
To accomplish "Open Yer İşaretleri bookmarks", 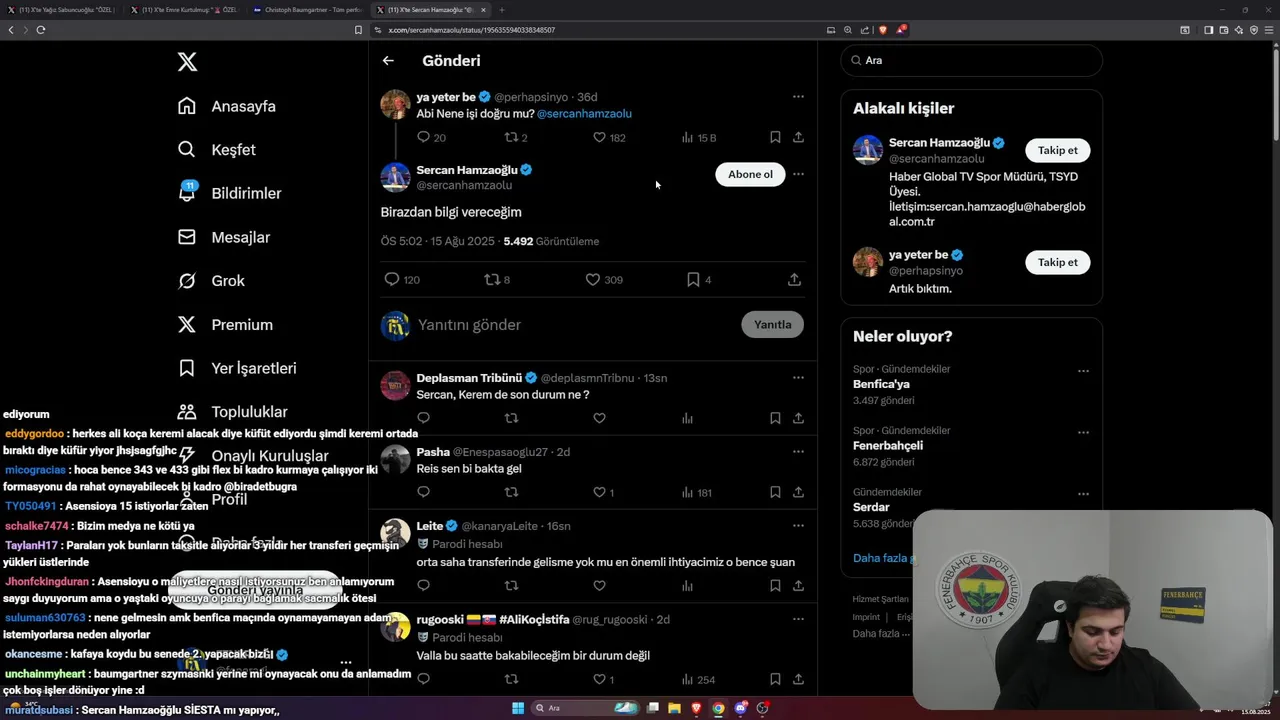I will (237, 368).
